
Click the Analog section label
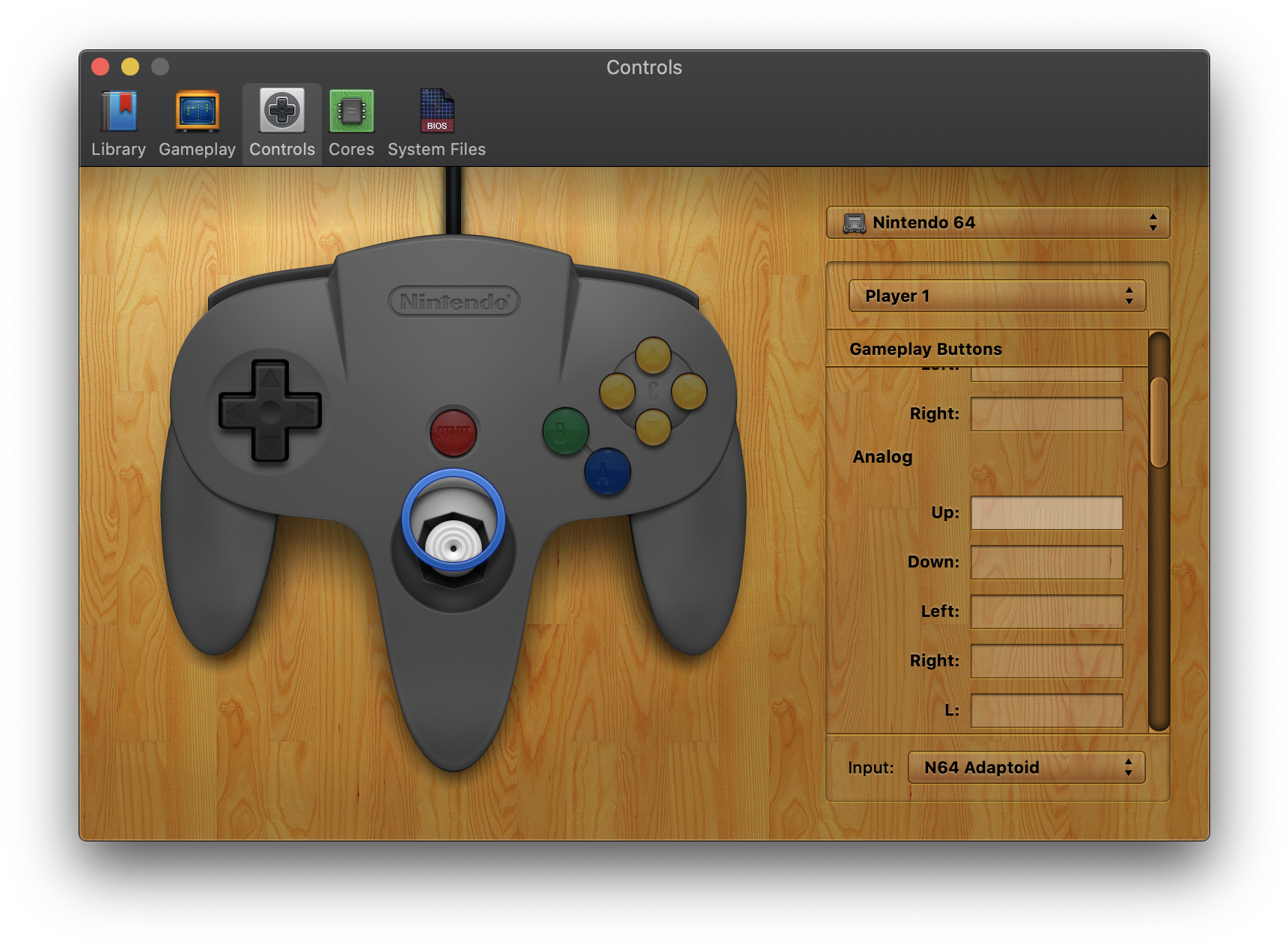pyautogui.click(x=882, y=457)
